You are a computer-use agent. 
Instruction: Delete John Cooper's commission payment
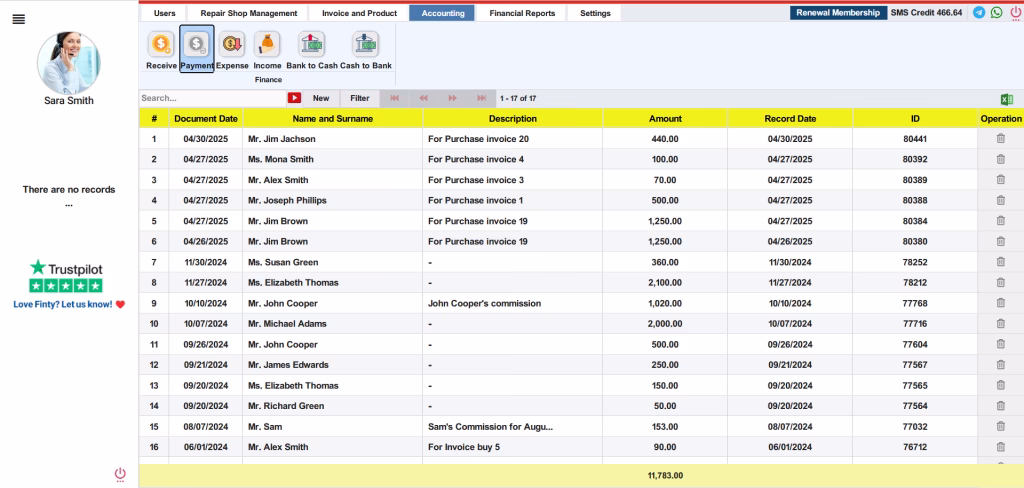point(1000,303)
